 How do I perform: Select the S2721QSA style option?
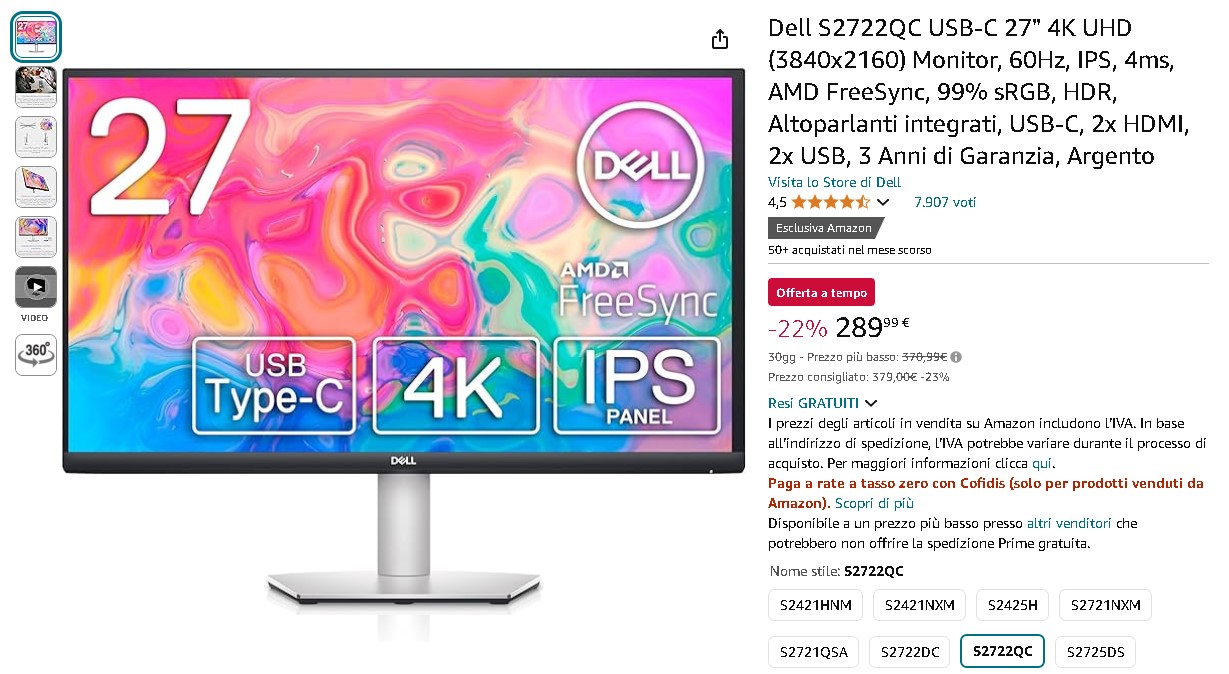click(x=813, y=652)
